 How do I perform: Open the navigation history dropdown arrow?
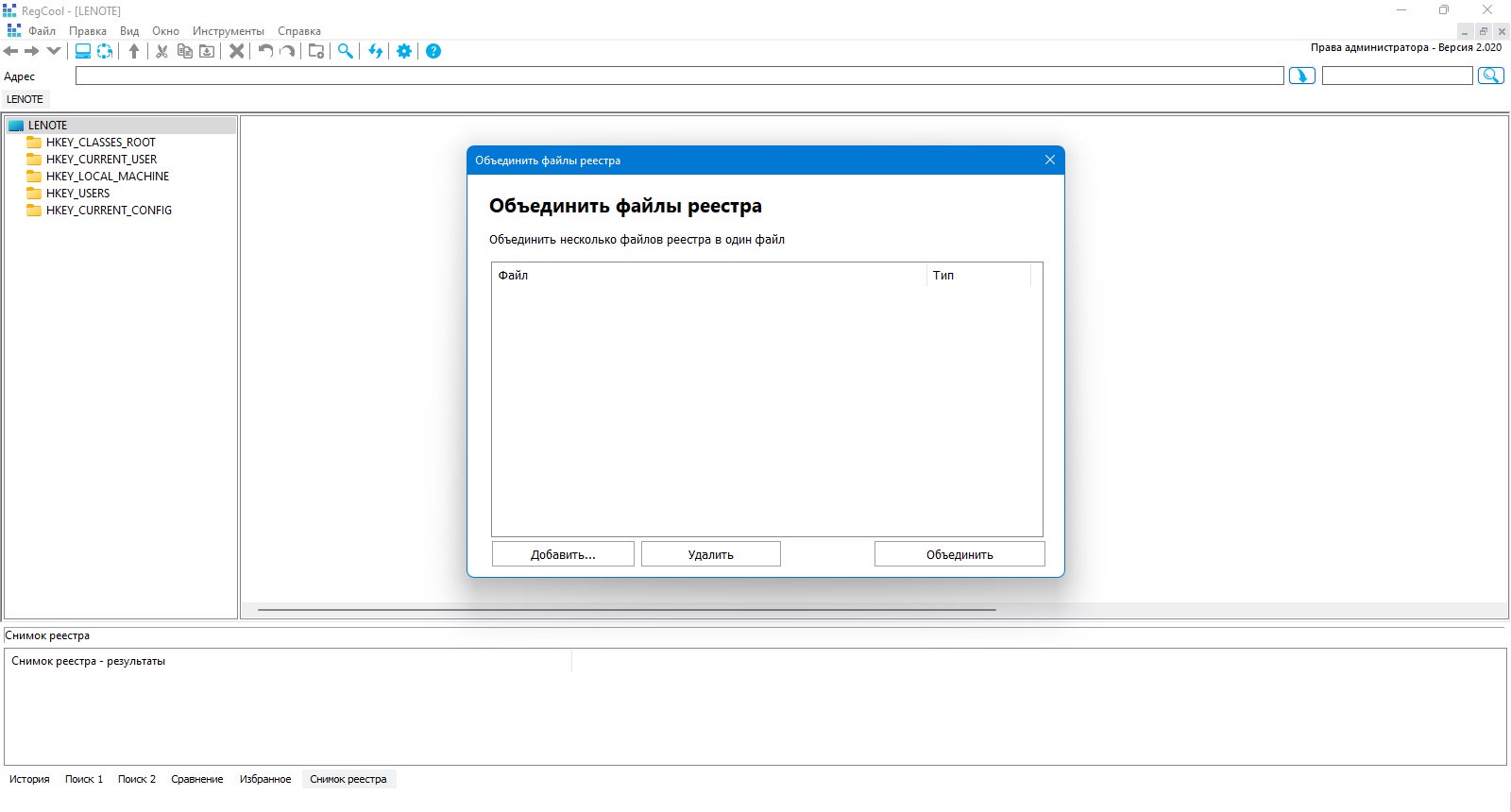coord(54,51)
